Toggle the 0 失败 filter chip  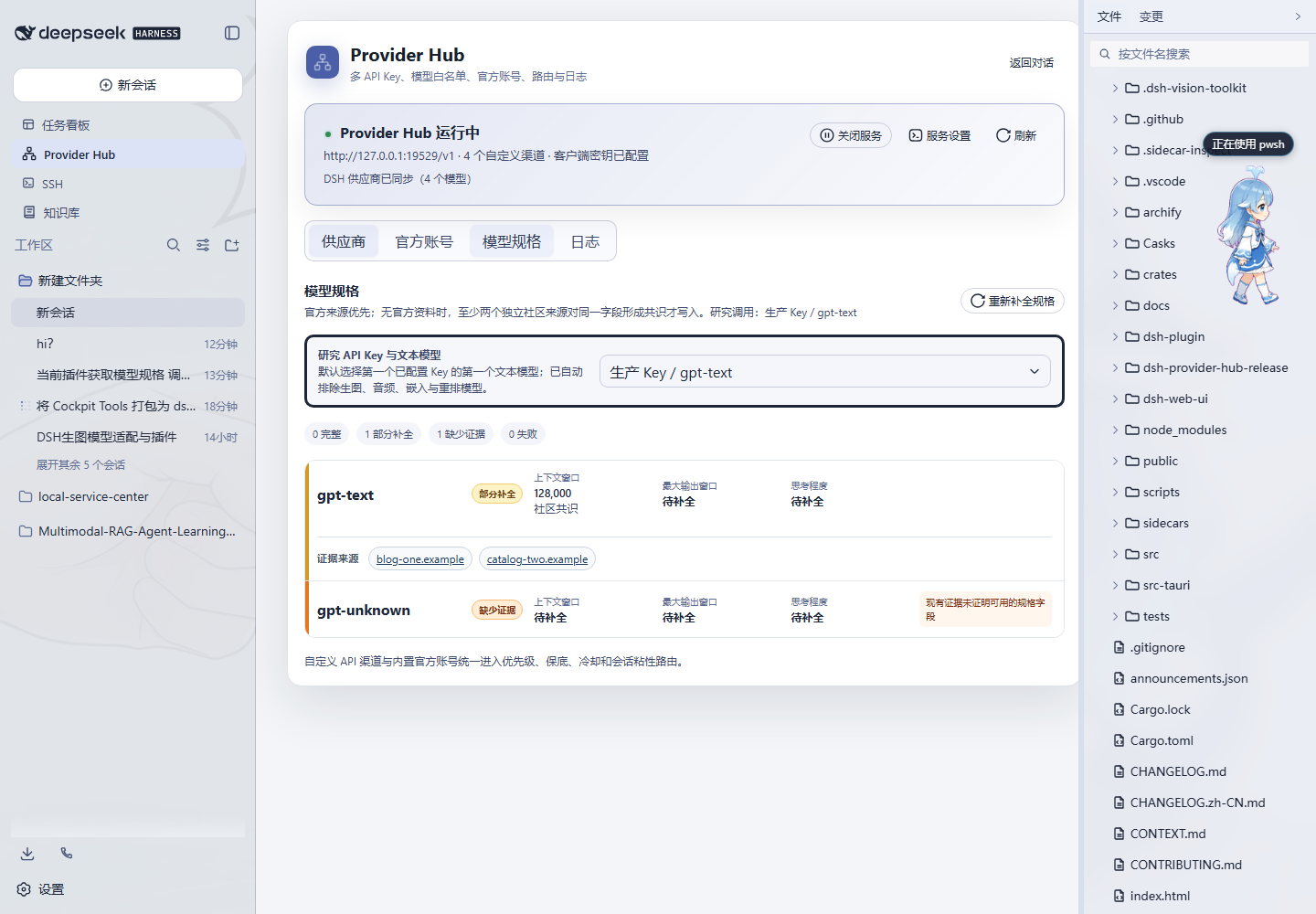523,434
